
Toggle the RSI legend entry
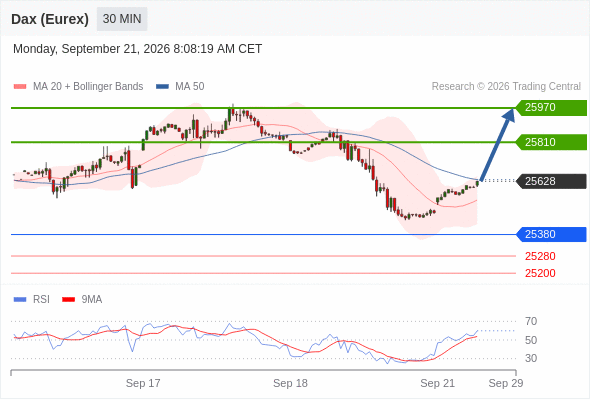tap(32, 300)
